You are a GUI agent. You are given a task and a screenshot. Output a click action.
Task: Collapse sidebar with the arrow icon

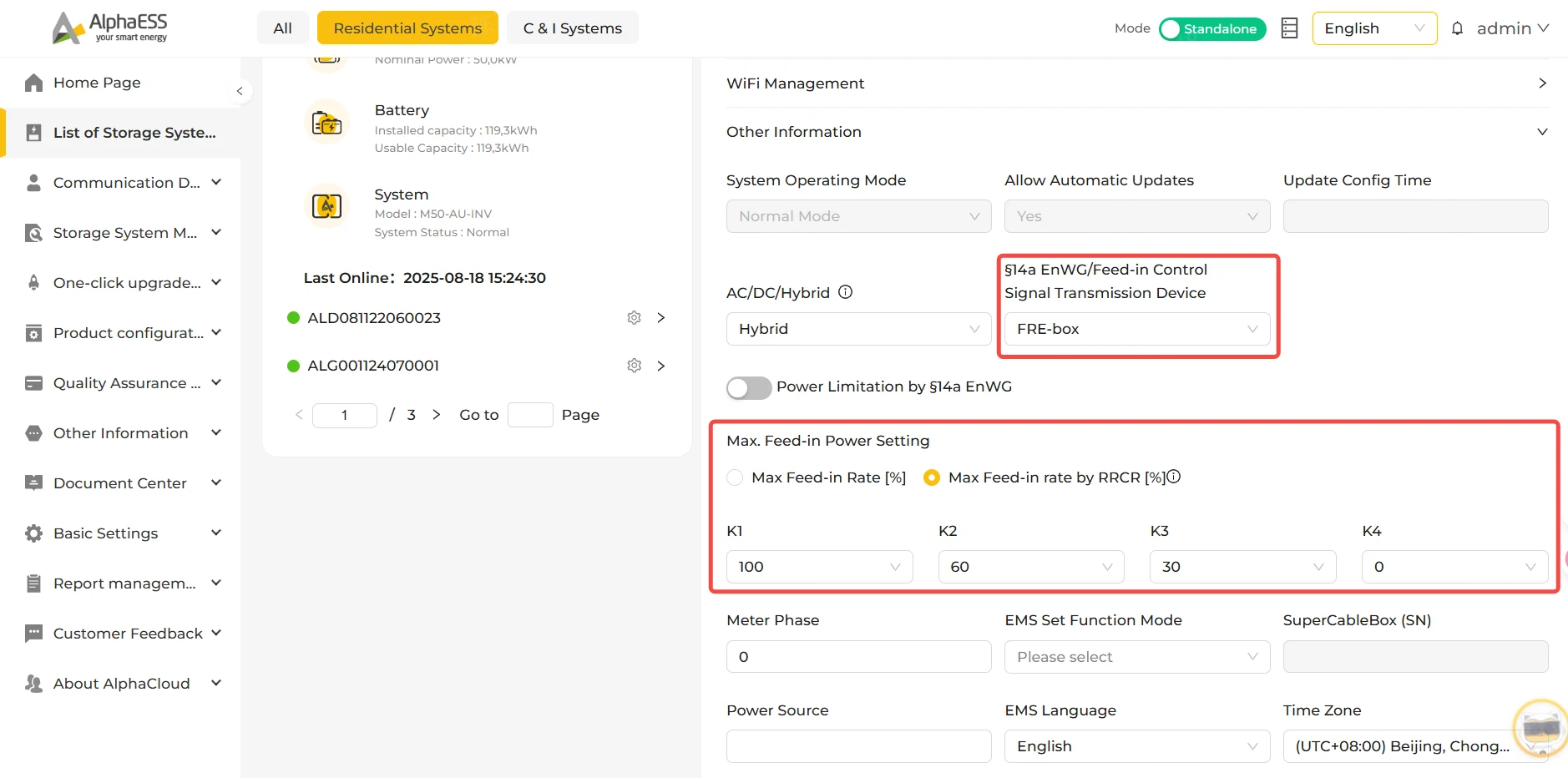tap(240, 91)
